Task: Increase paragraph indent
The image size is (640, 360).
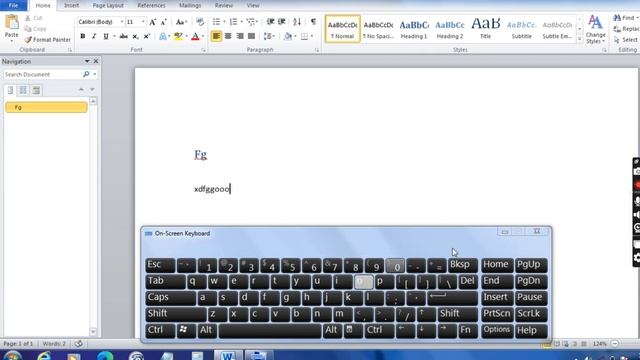Action: (282, 22)
